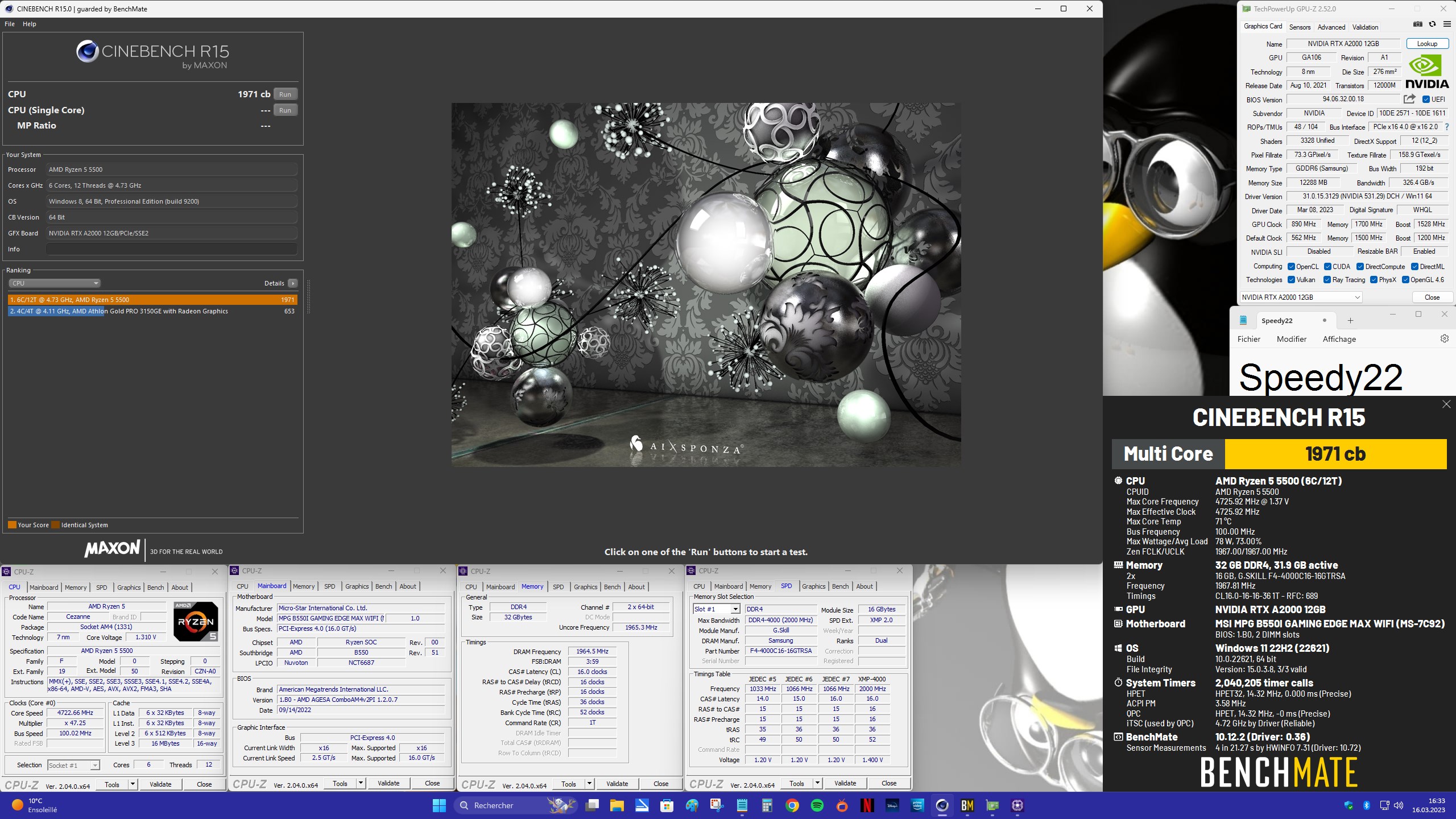Click the Windows Start button

(439, 805)
